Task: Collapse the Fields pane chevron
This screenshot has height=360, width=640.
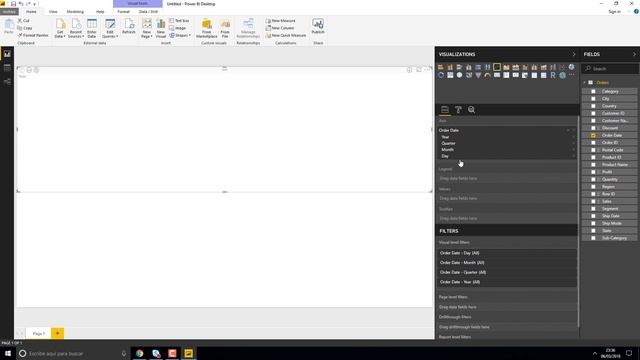Action: coord(634,54)
